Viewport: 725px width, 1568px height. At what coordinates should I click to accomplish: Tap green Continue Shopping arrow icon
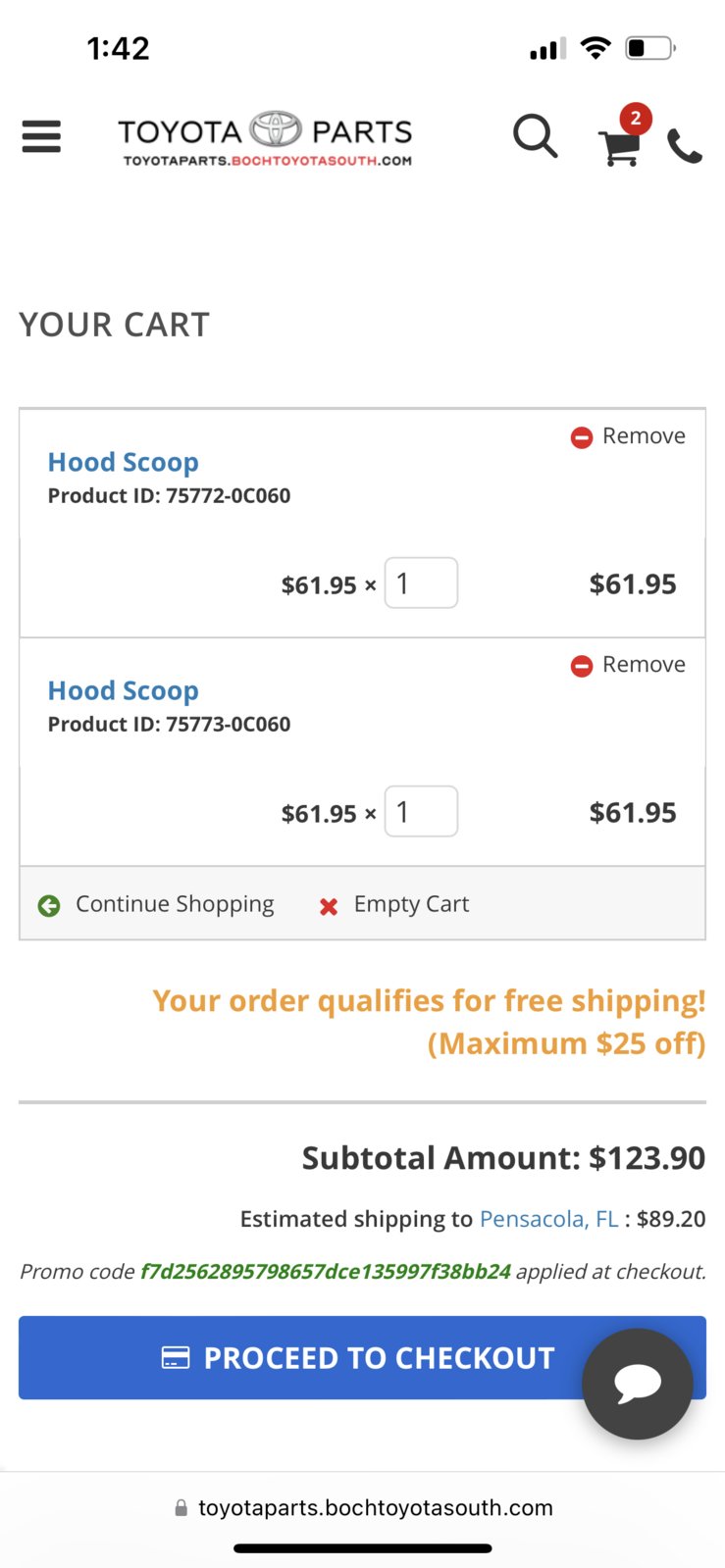point(49,906)
